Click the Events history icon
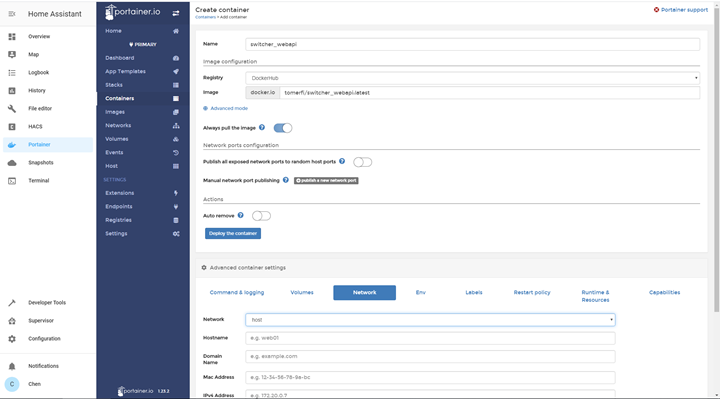The image size is (720, 399). coord(176,152)
